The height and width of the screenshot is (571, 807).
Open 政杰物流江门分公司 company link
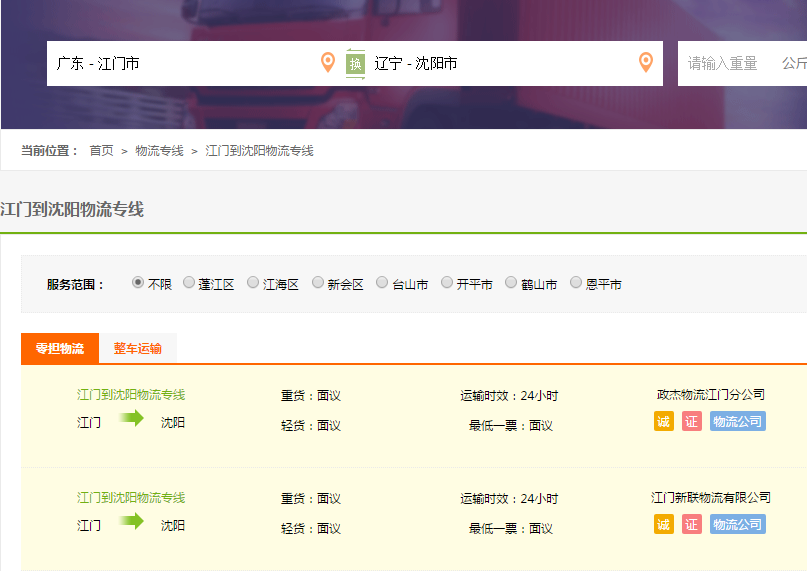(711, 395)
